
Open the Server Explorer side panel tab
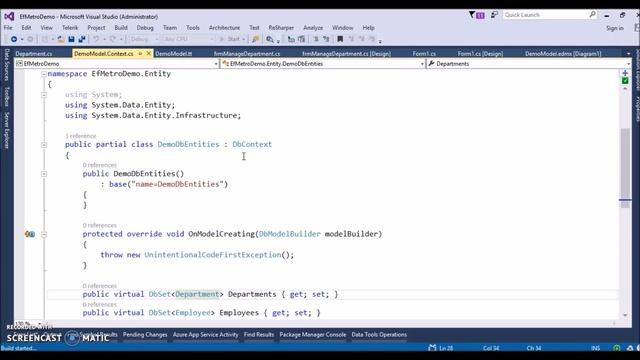(x=7, y=130)
